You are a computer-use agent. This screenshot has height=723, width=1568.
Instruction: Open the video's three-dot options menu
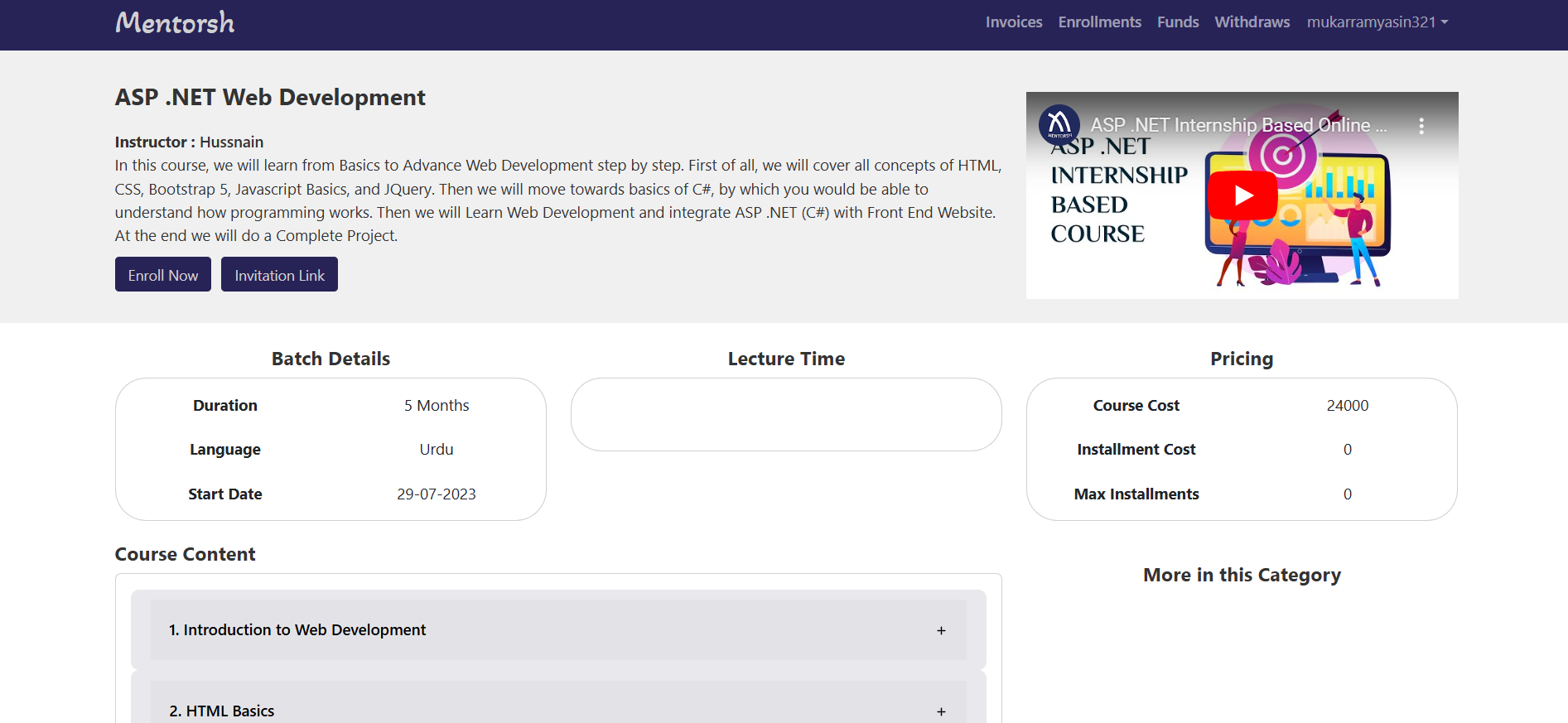(x=1421, y=126)
